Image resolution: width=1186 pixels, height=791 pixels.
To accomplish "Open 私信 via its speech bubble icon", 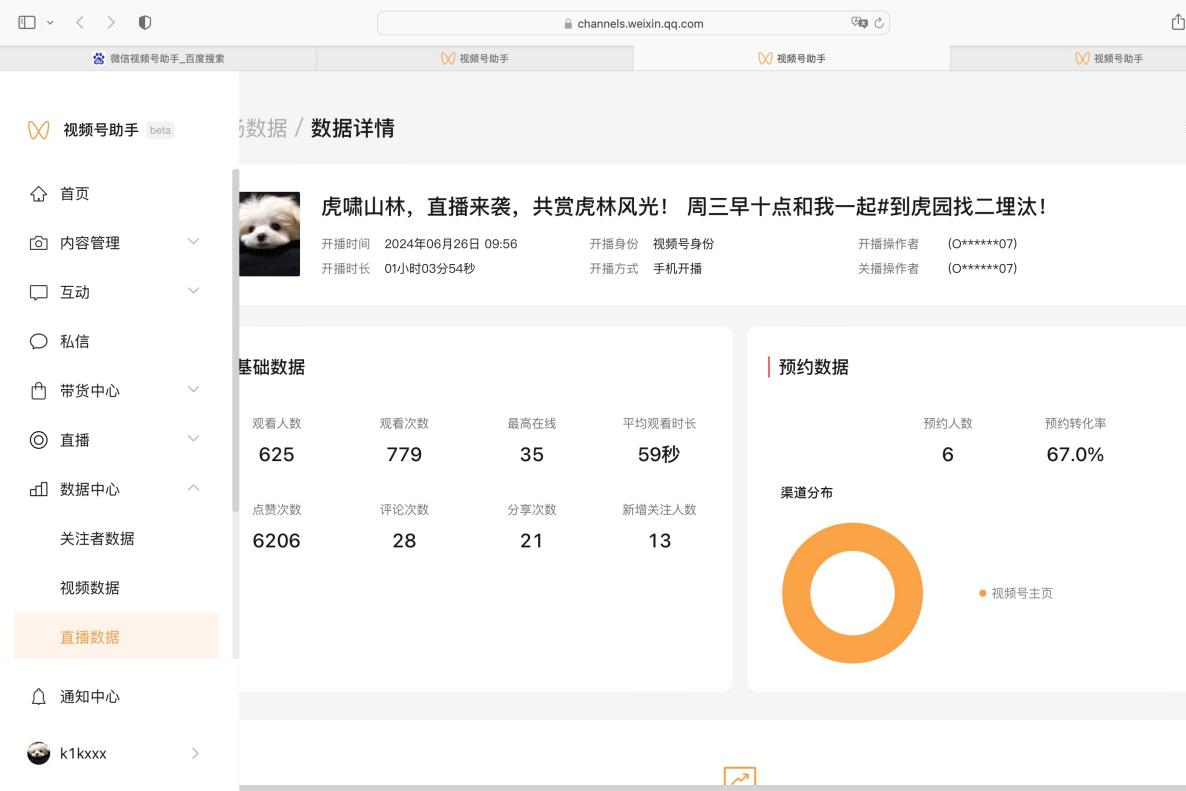I will click(38, 341).
